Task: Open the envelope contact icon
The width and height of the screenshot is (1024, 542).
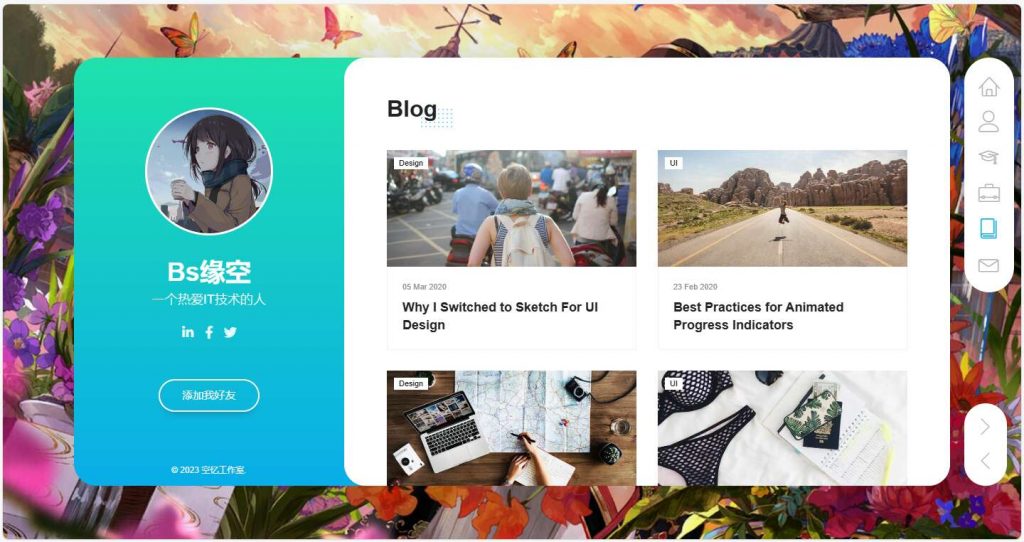Action: click(989, 265)
